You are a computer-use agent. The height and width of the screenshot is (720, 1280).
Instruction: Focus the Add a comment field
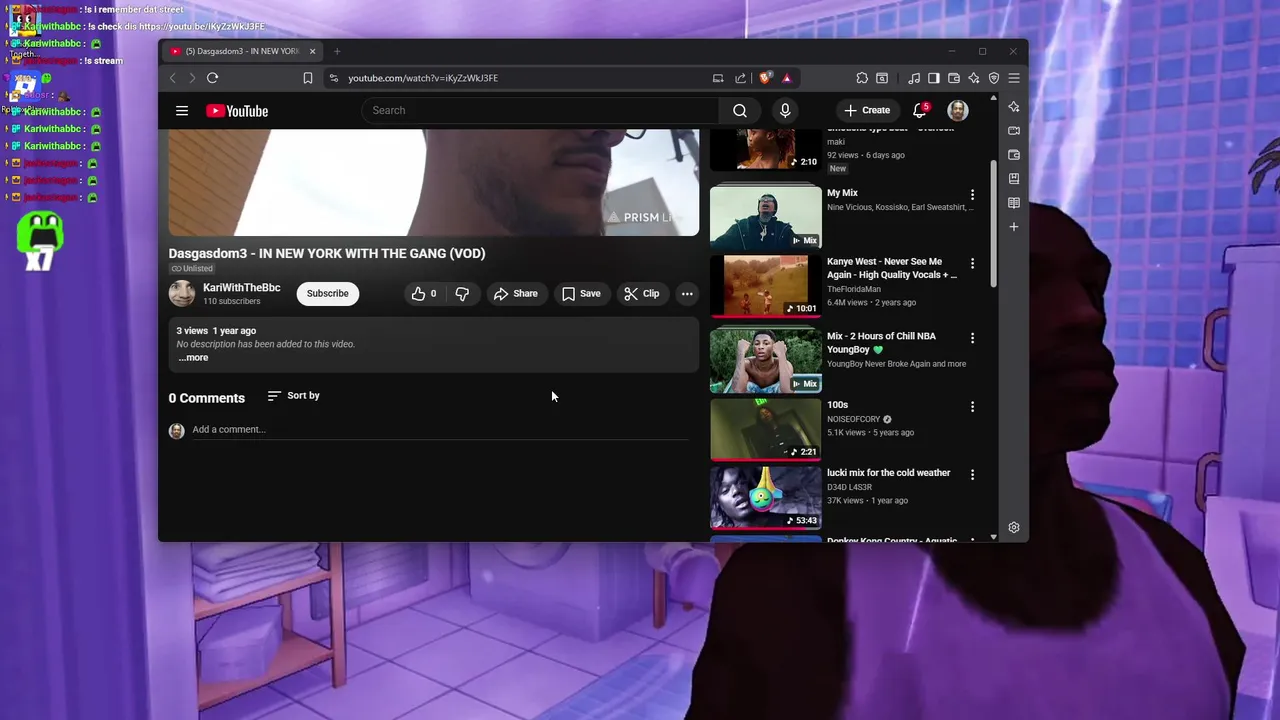(440, 430)
